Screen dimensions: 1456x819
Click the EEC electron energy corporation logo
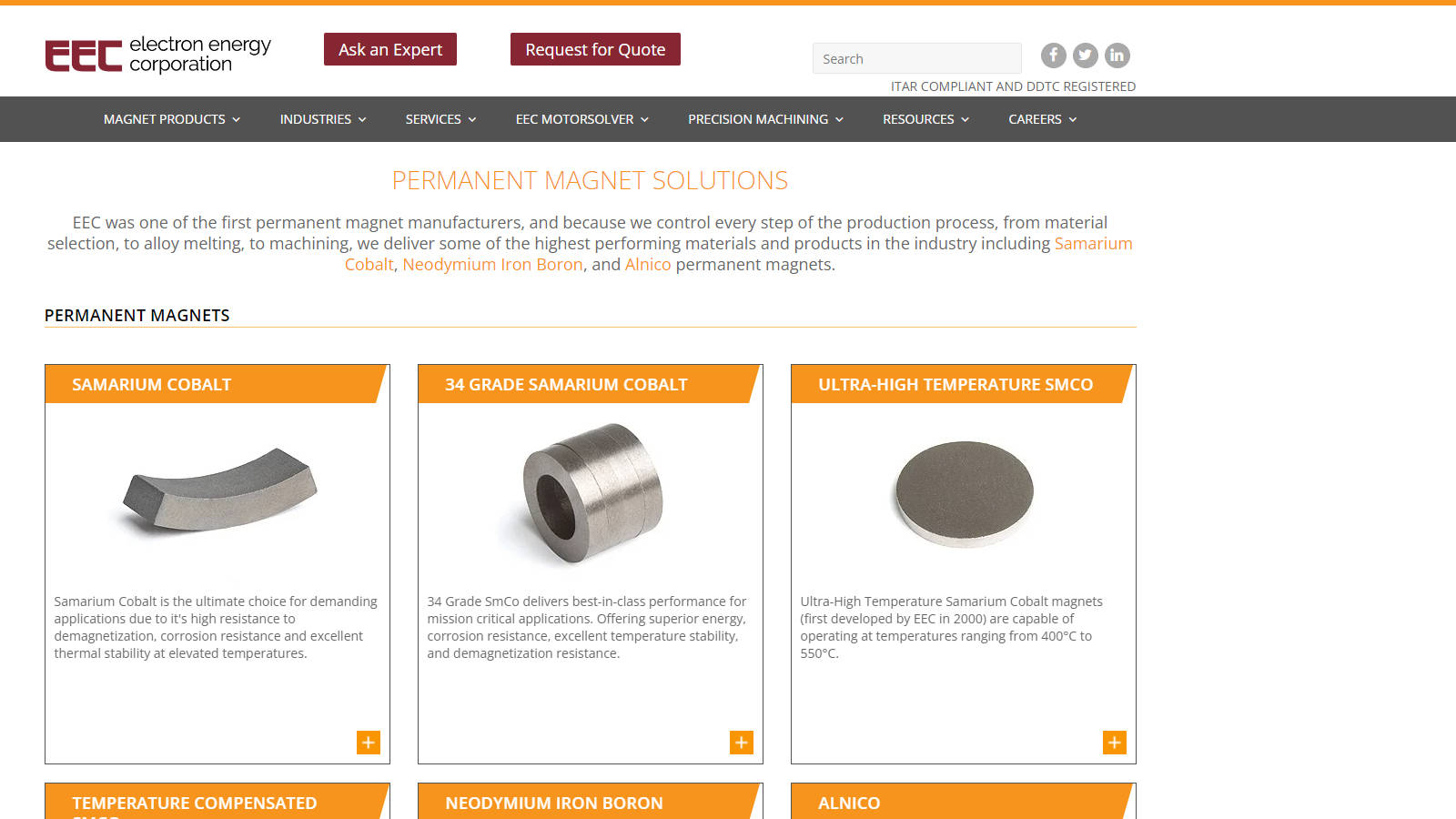click(158, 55)
